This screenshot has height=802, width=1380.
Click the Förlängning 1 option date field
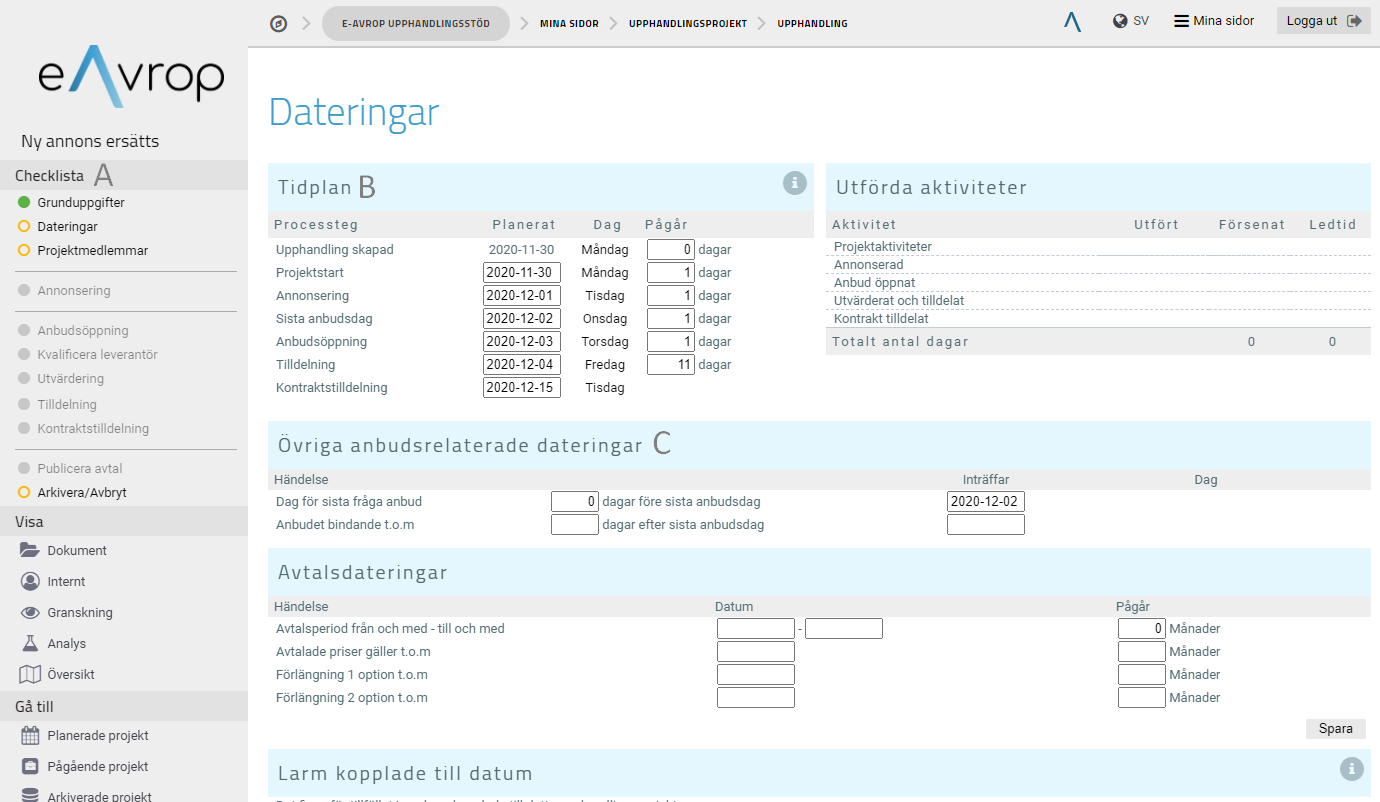click(x=756, y=675)
